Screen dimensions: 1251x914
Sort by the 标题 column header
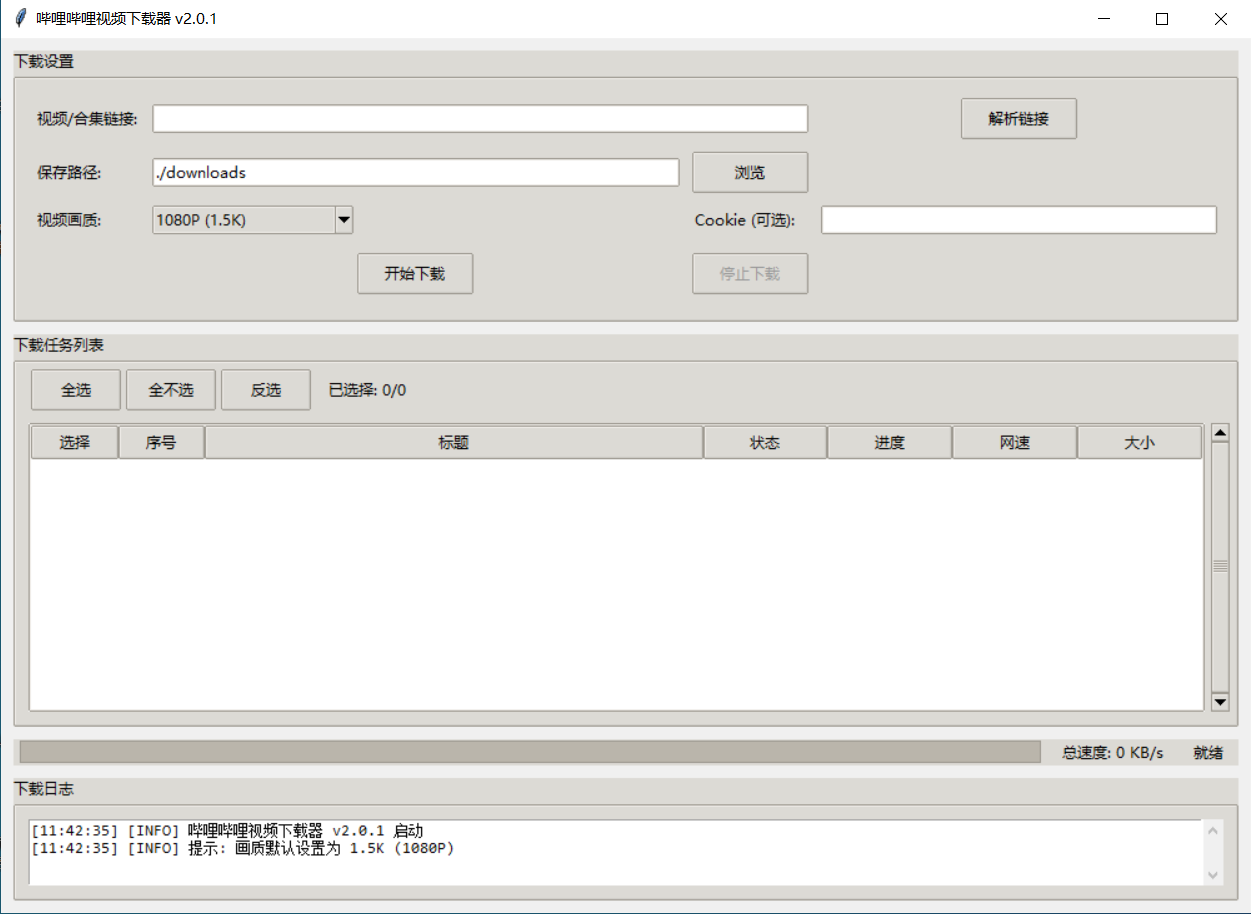click(x=454, y=443)
